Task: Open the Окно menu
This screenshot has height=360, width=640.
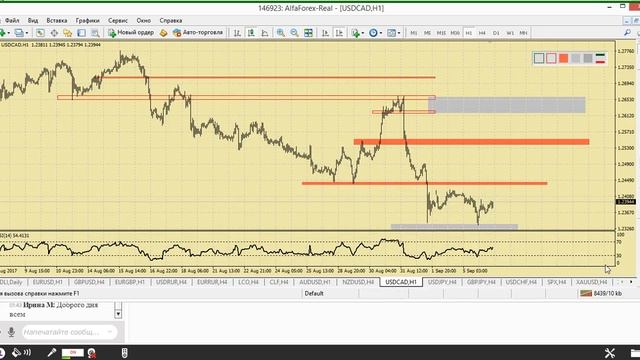Action: (144, 20)
